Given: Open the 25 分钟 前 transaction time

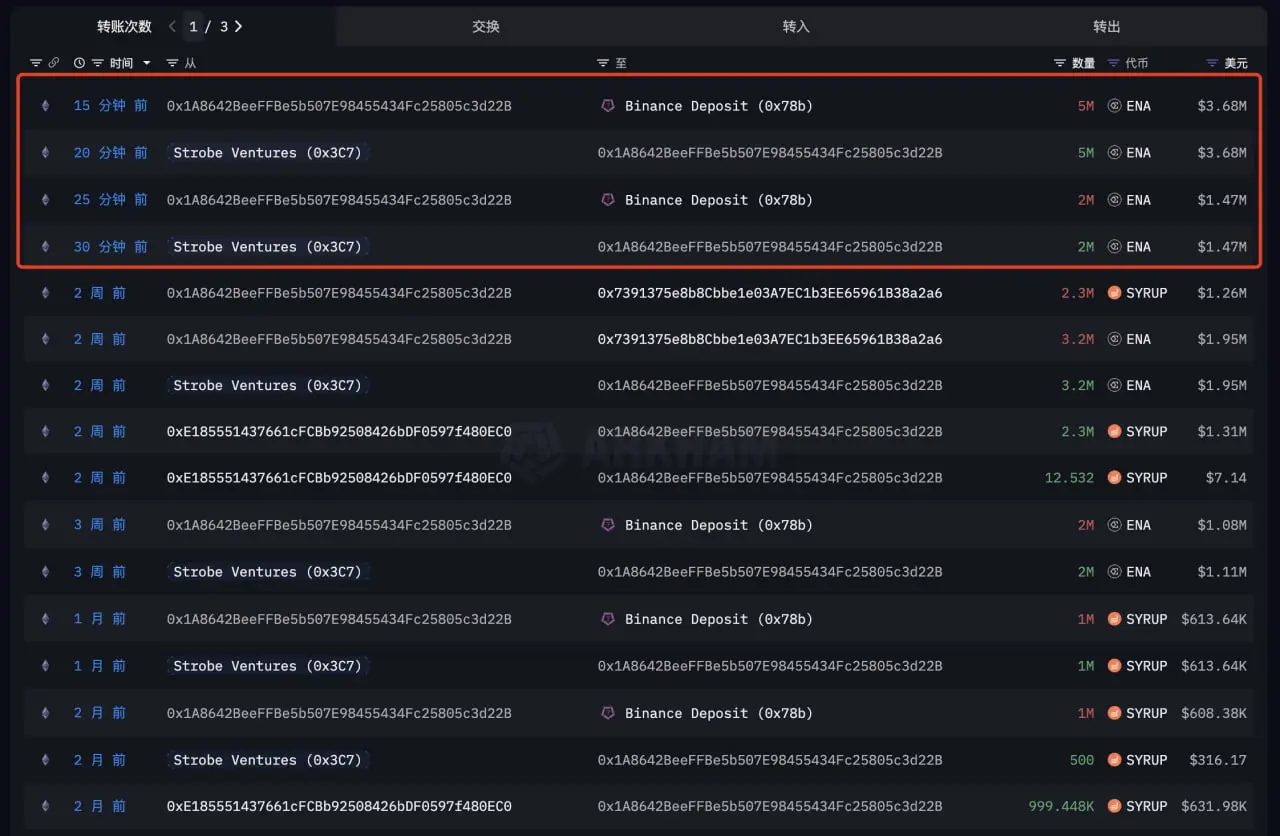Looking at the screenshot, I should point(110,200).
